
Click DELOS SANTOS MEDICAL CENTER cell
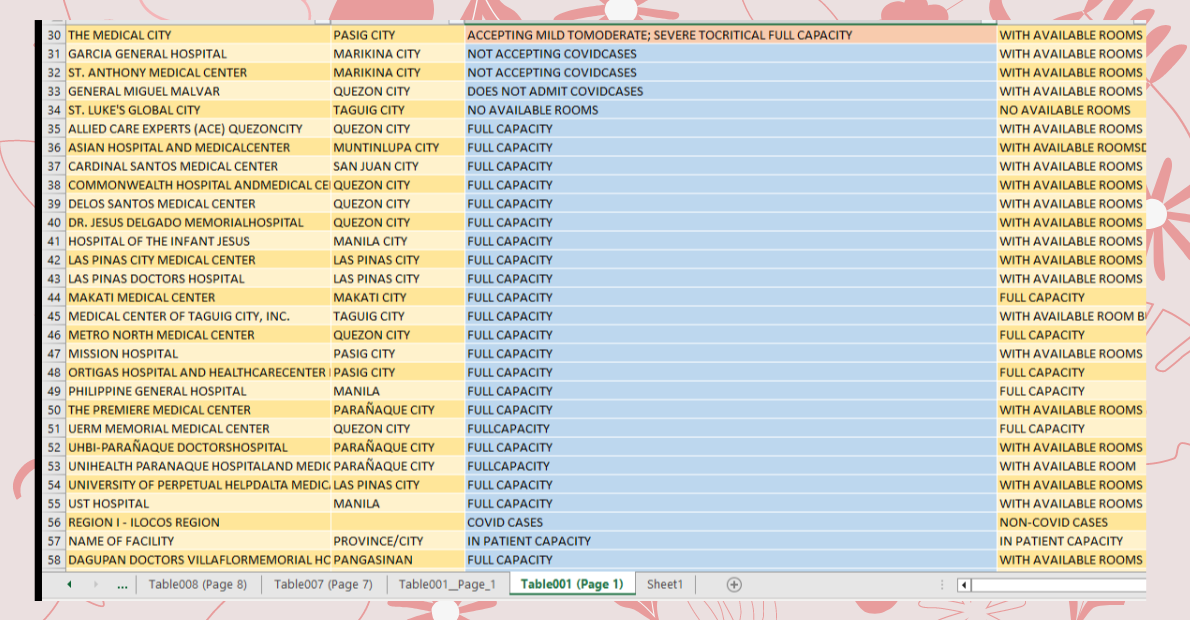[198, 203]
